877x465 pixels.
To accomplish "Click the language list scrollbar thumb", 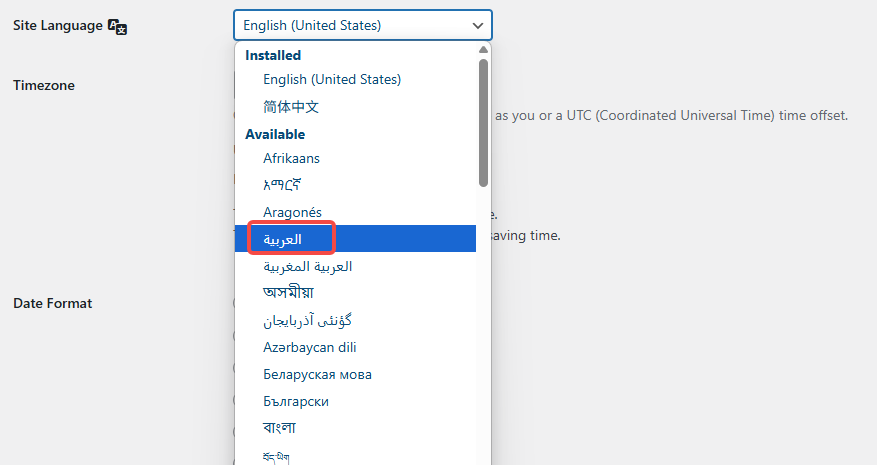I will (x=484, y=120).
